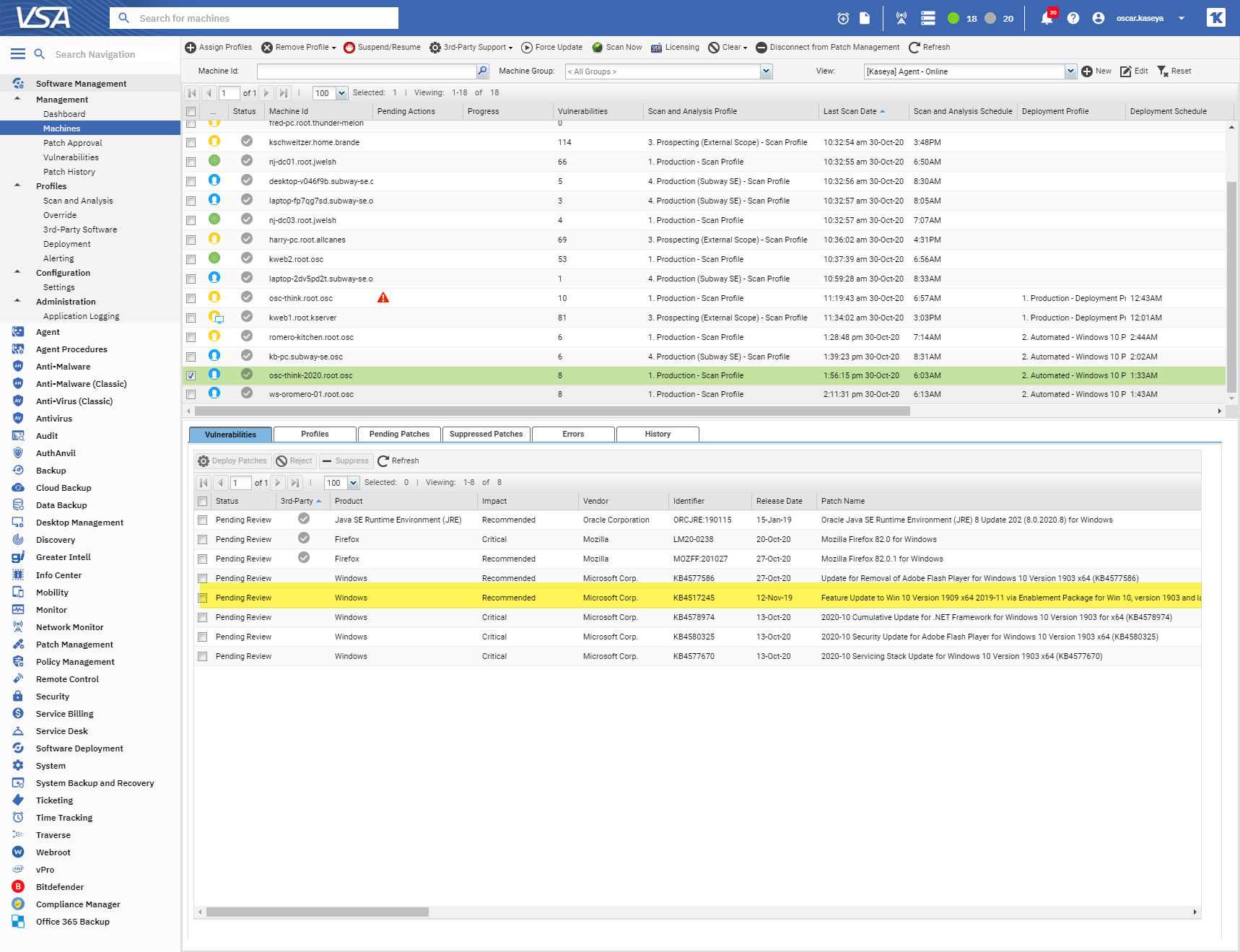This screenshot has height=952, width=1240.
Task: Click the Bitdefender sidebar icon
Action: pos(18,886)
